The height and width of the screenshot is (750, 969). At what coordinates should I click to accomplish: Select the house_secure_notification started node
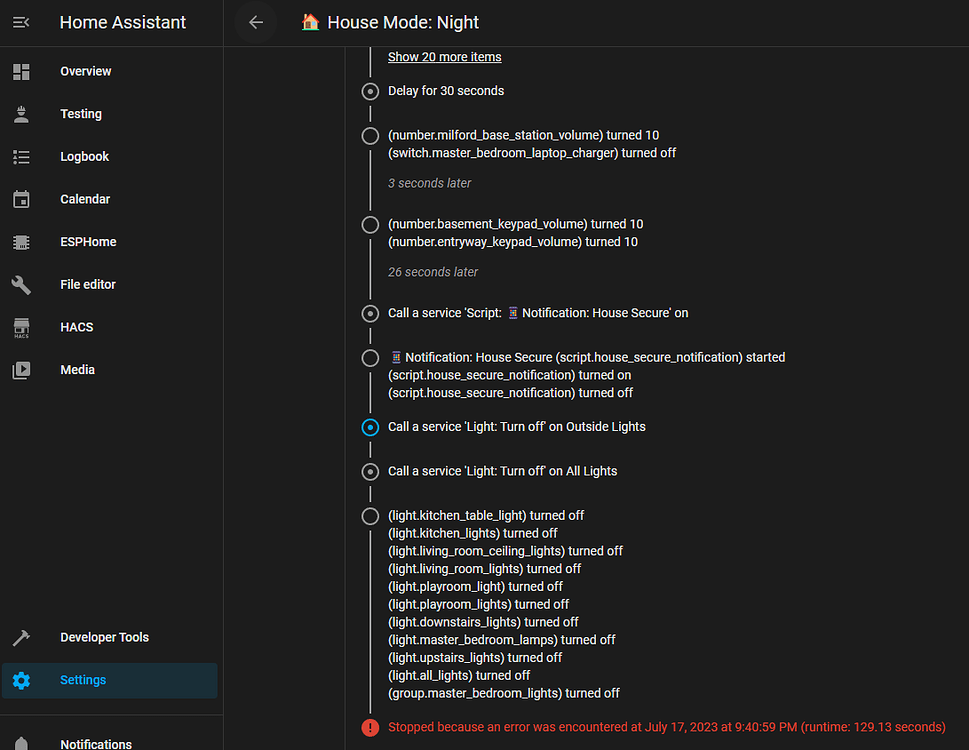pos(370,358)
